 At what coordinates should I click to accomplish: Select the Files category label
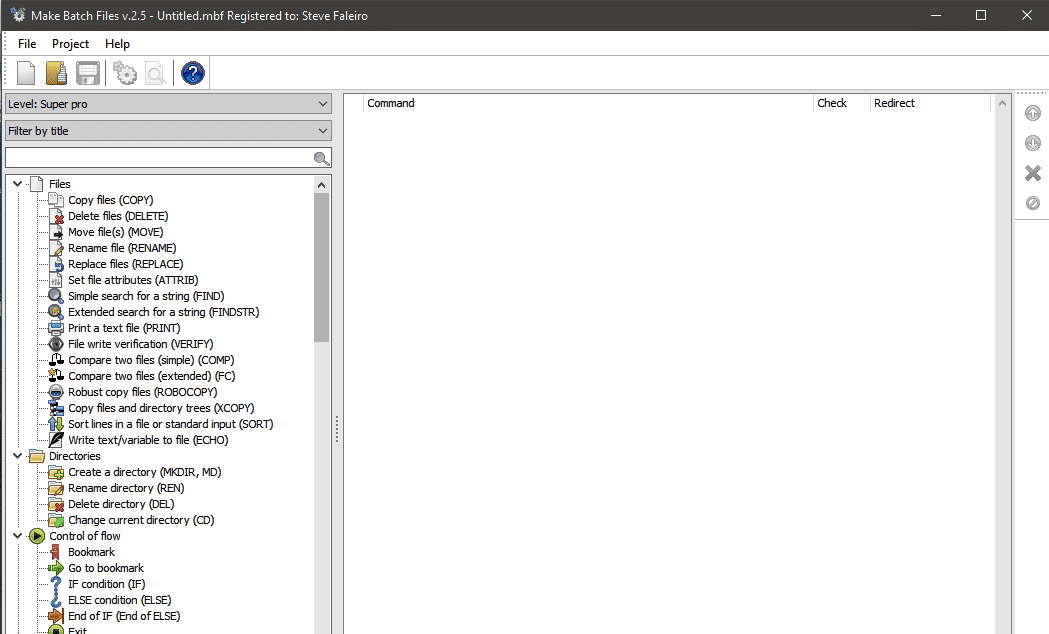[x=60, y=184]
